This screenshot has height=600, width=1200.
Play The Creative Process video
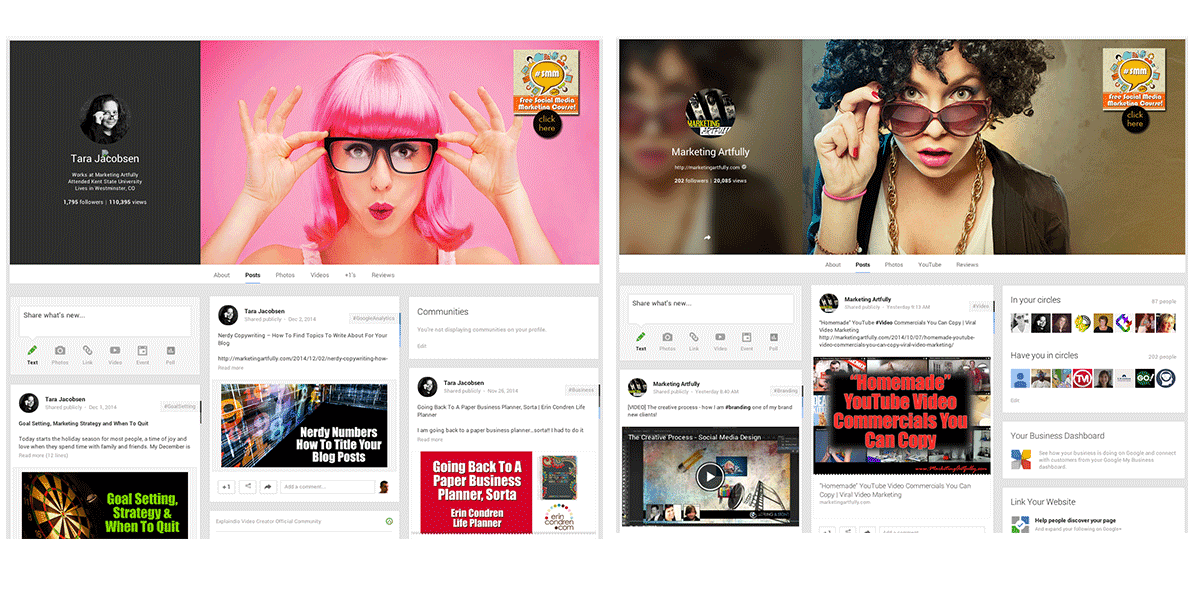710,475
